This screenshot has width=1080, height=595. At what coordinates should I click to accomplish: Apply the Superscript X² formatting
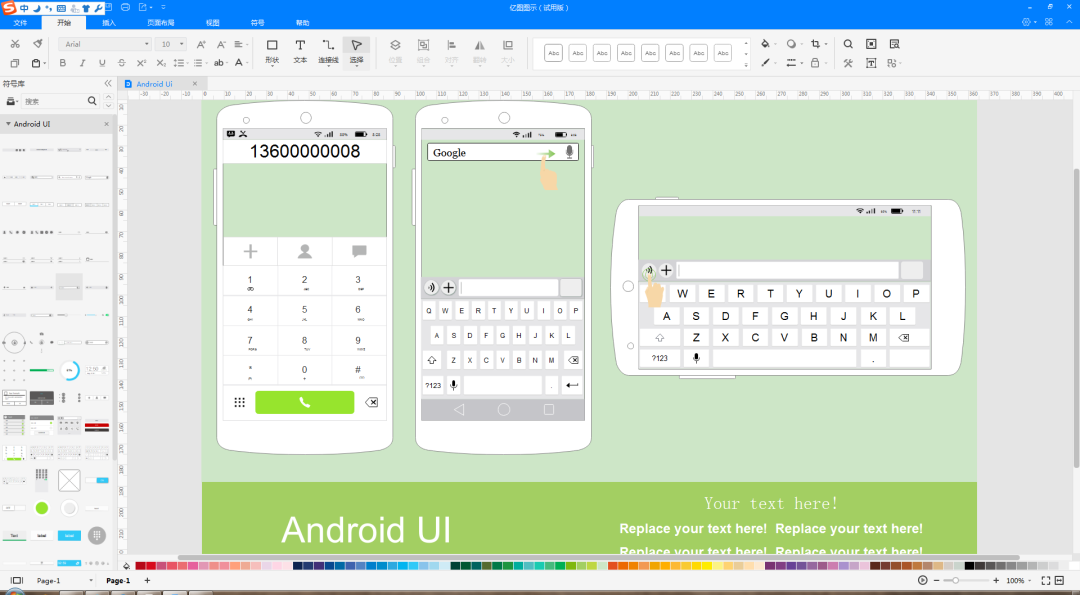pos(141,63)
